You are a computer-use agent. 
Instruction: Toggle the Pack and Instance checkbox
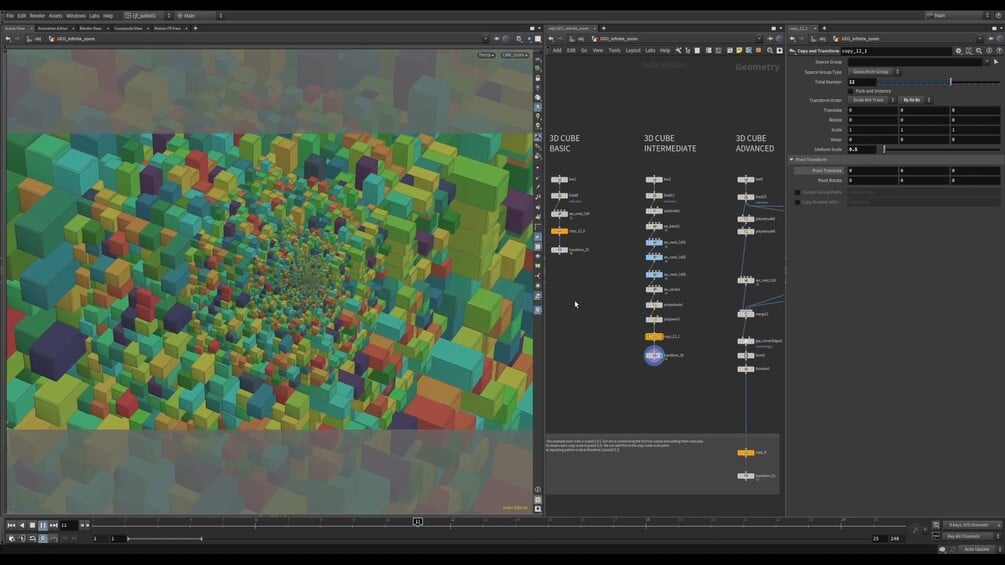point(851,91)
